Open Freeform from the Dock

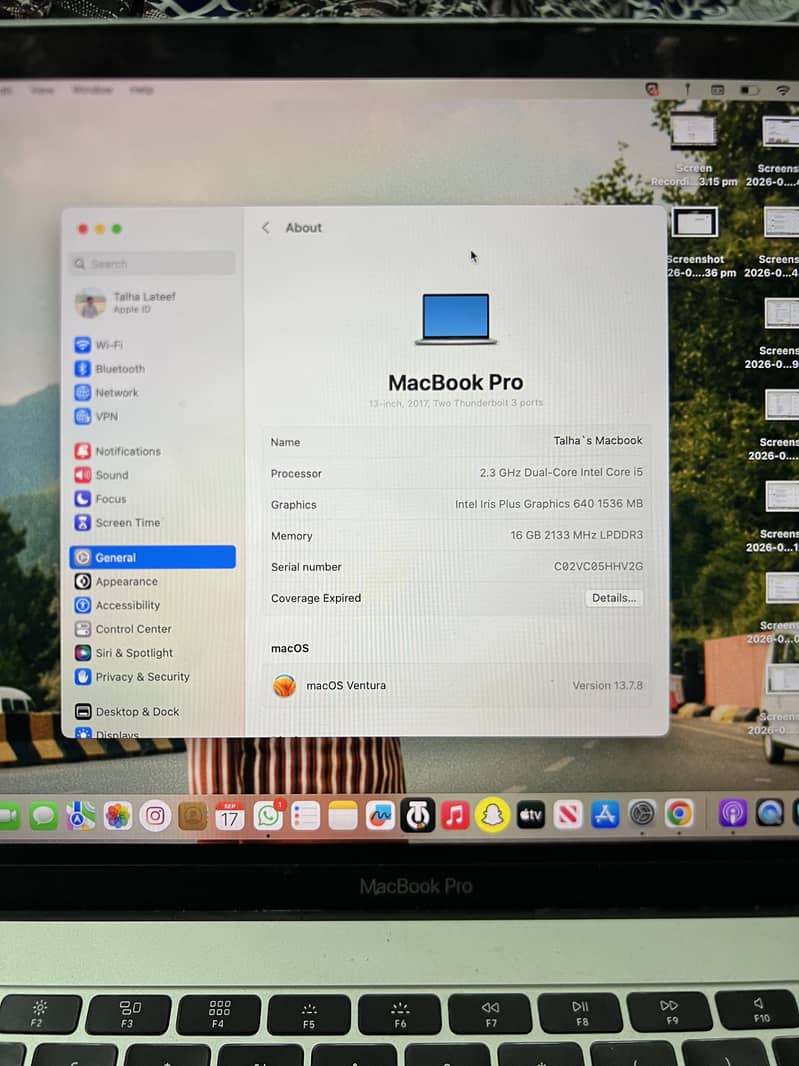pos(380,815)
